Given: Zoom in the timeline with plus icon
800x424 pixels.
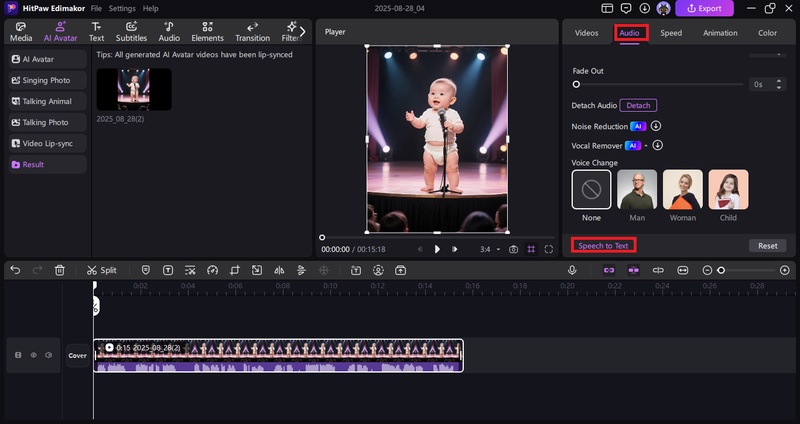Looking at the screenshot, I should [785, 270].
